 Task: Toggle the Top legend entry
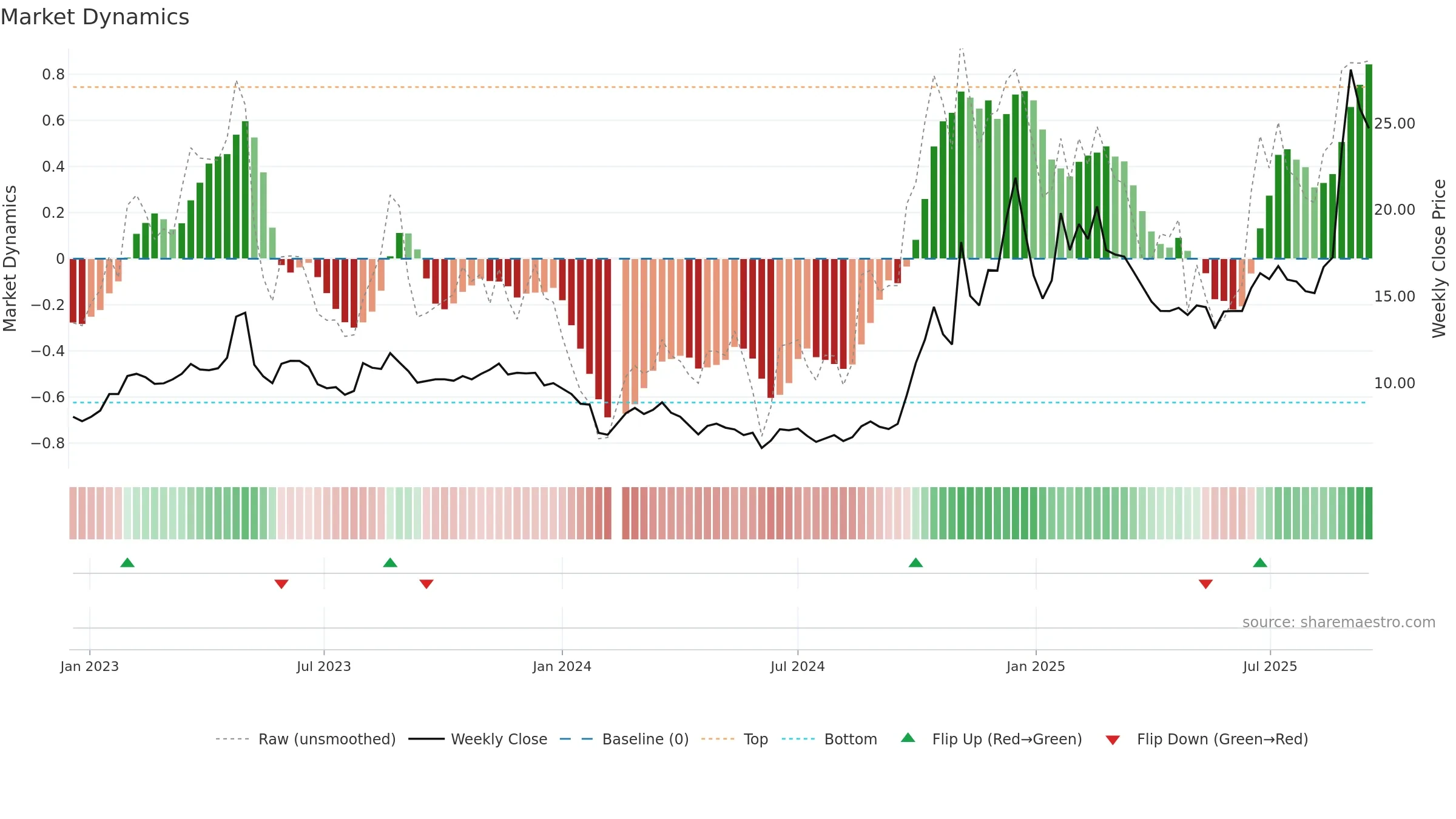[x=735, y=739]
